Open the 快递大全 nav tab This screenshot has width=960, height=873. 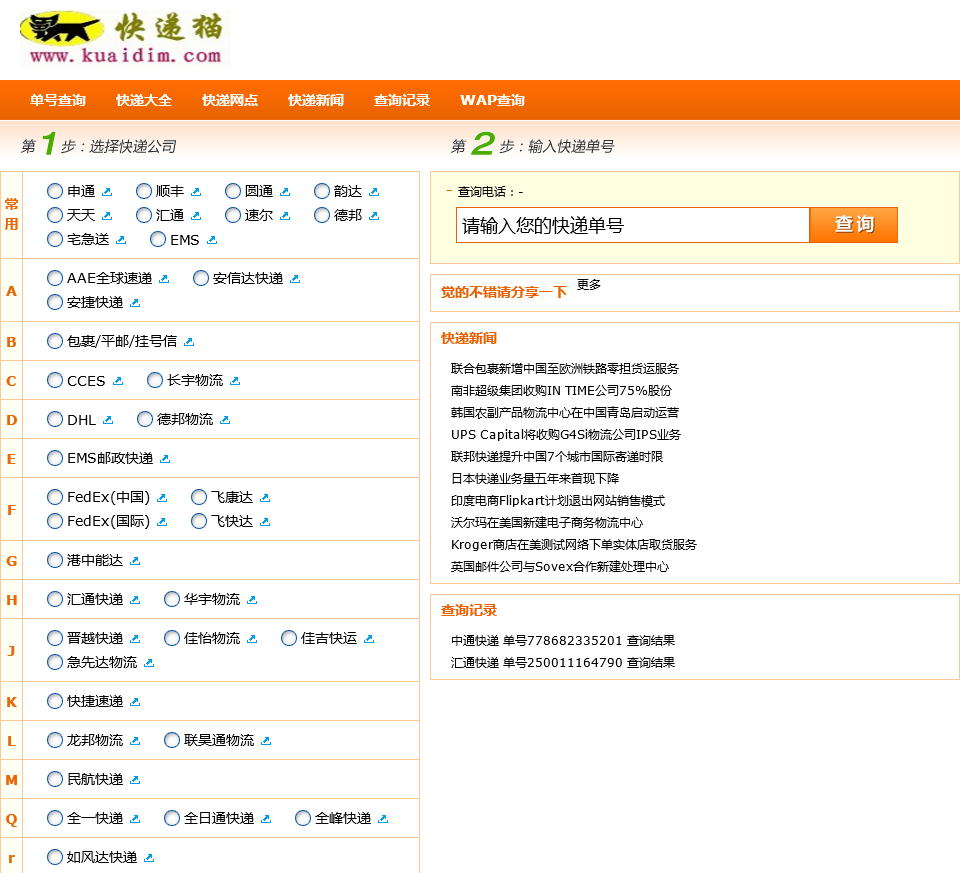click(x=144, y=100)
